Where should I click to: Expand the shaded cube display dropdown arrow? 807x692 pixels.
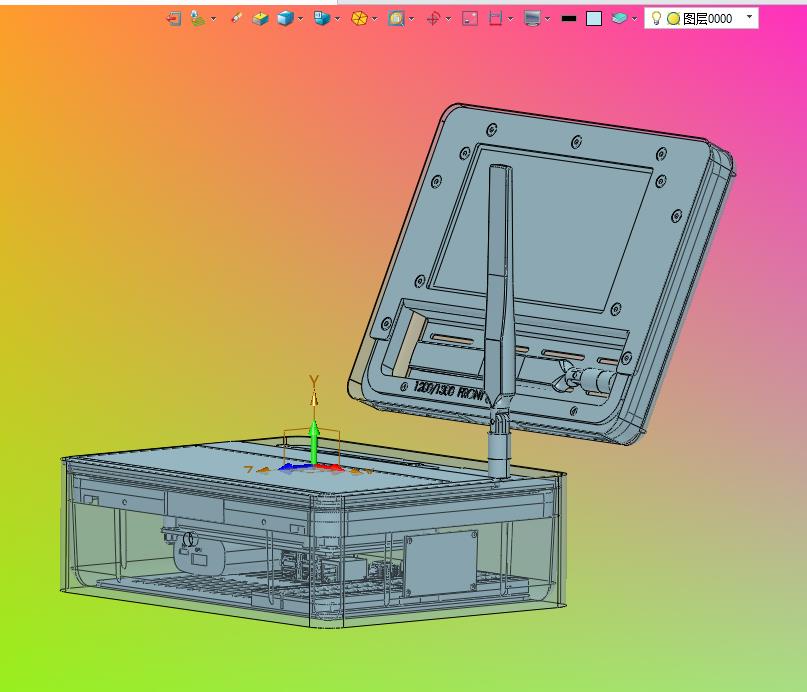(x=301, y=19)
